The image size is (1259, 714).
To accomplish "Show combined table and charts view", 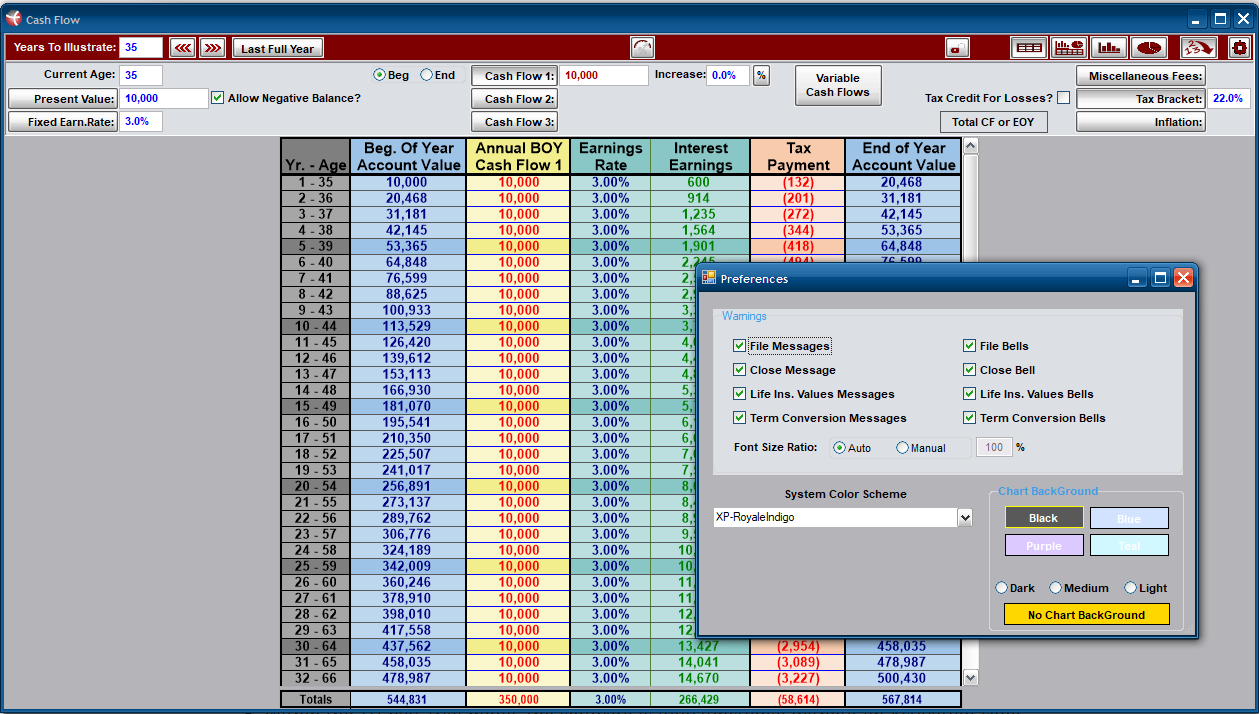I will point(1069,47).
